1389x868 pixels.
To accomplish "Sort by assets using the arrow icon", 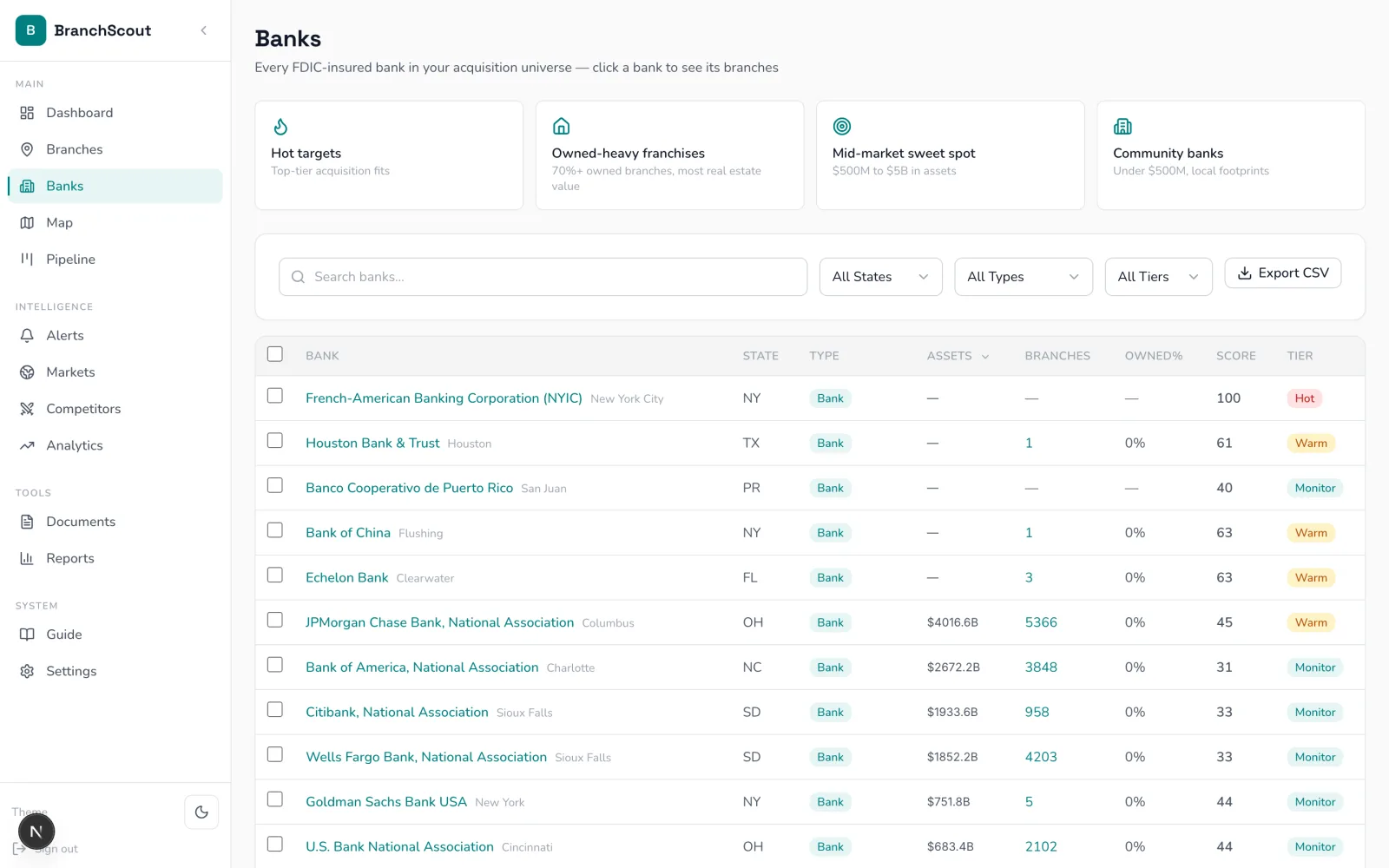I will pos(985,357).
